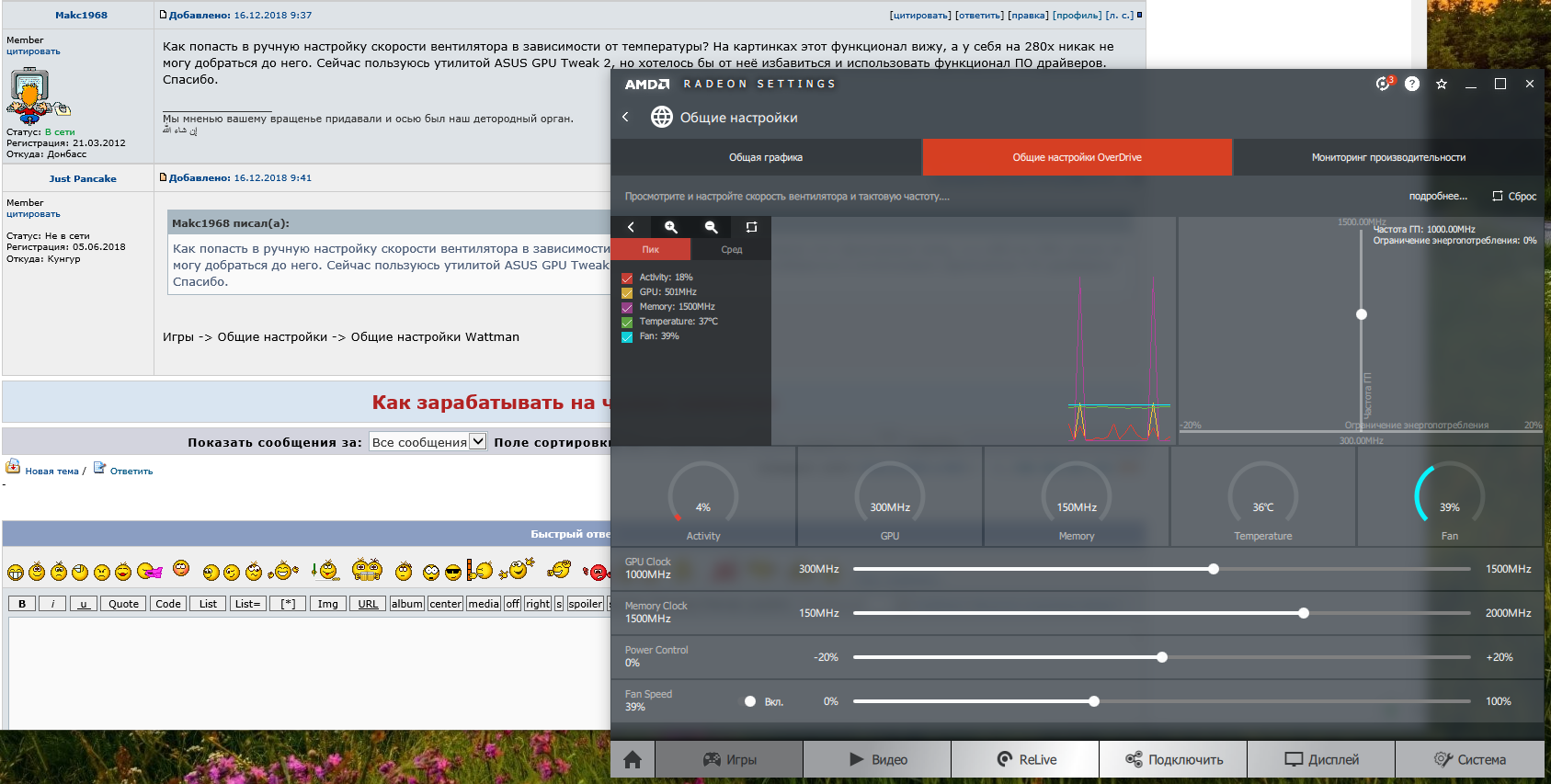Click the globe icon next to Общие настройки
The image size is (1551, 784).
pos(662,117)
